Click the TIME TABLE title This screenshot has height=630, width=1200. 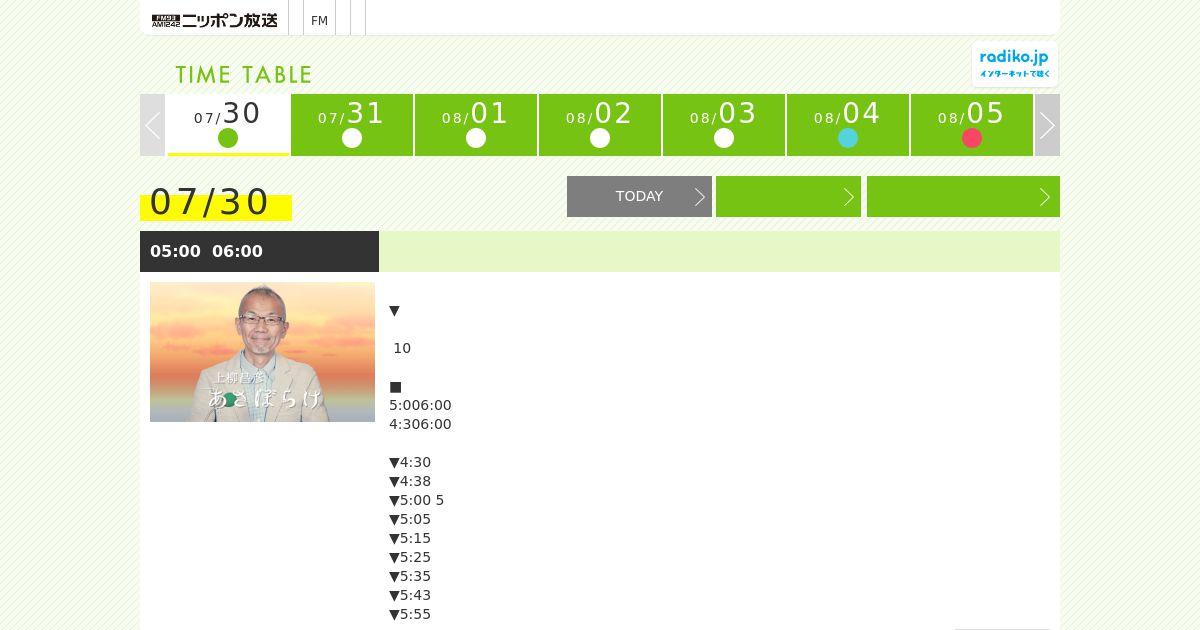click(x=244, y=75)
